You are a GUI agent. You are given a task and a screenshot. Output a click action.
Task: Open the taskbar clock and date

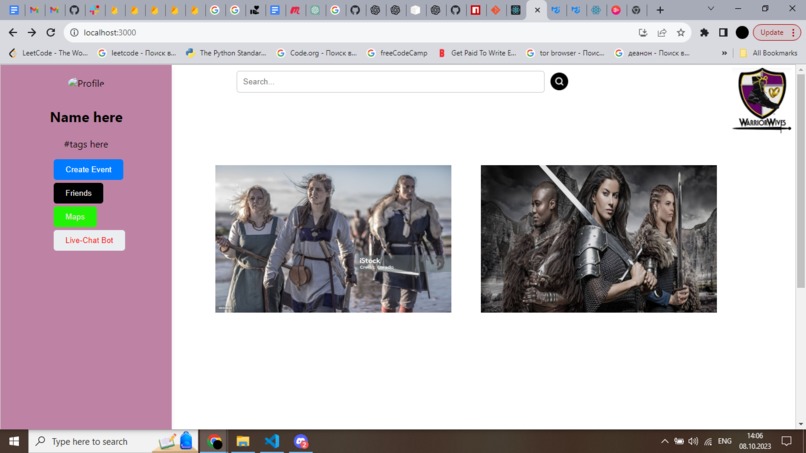click(x=755, y=441)
